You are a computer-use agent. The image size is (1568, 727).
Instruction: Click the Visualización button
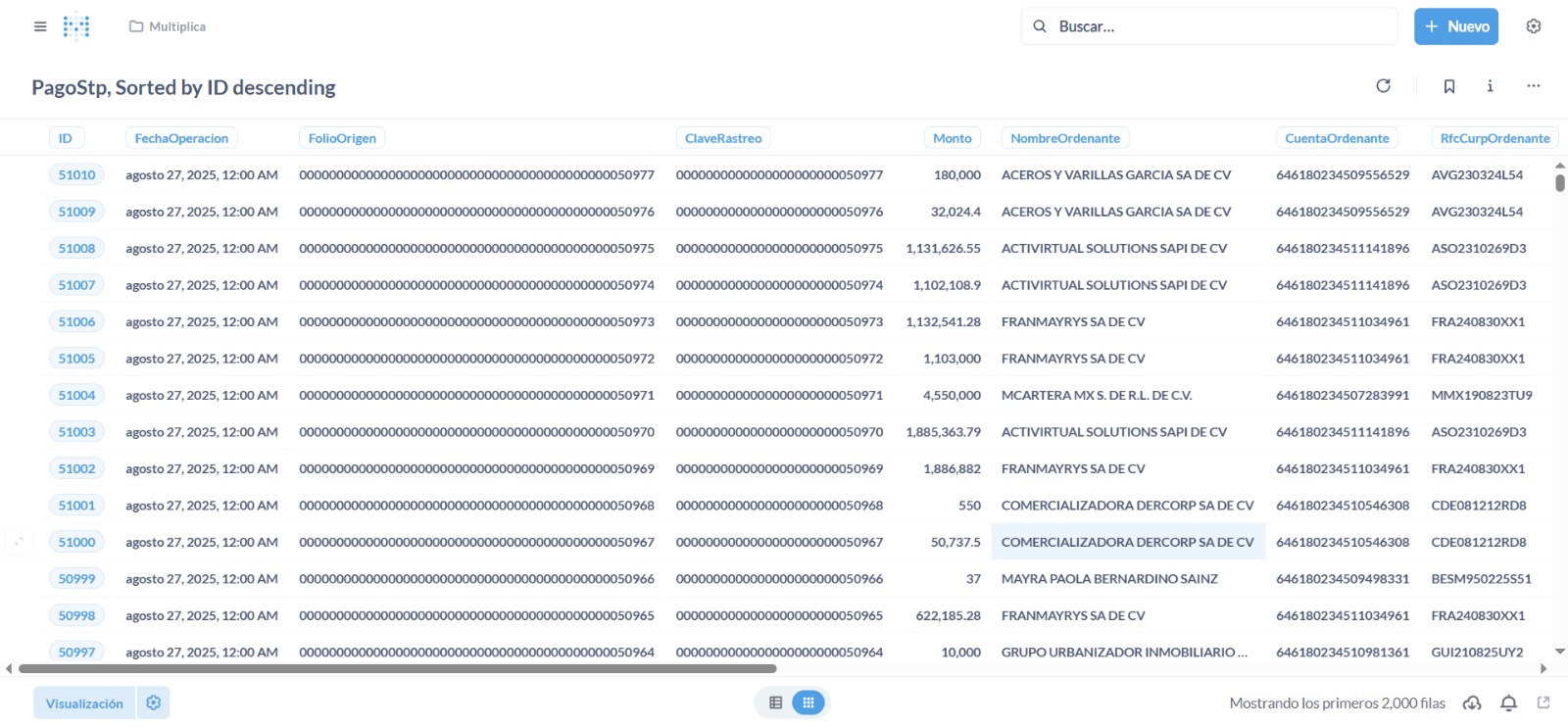84,703
